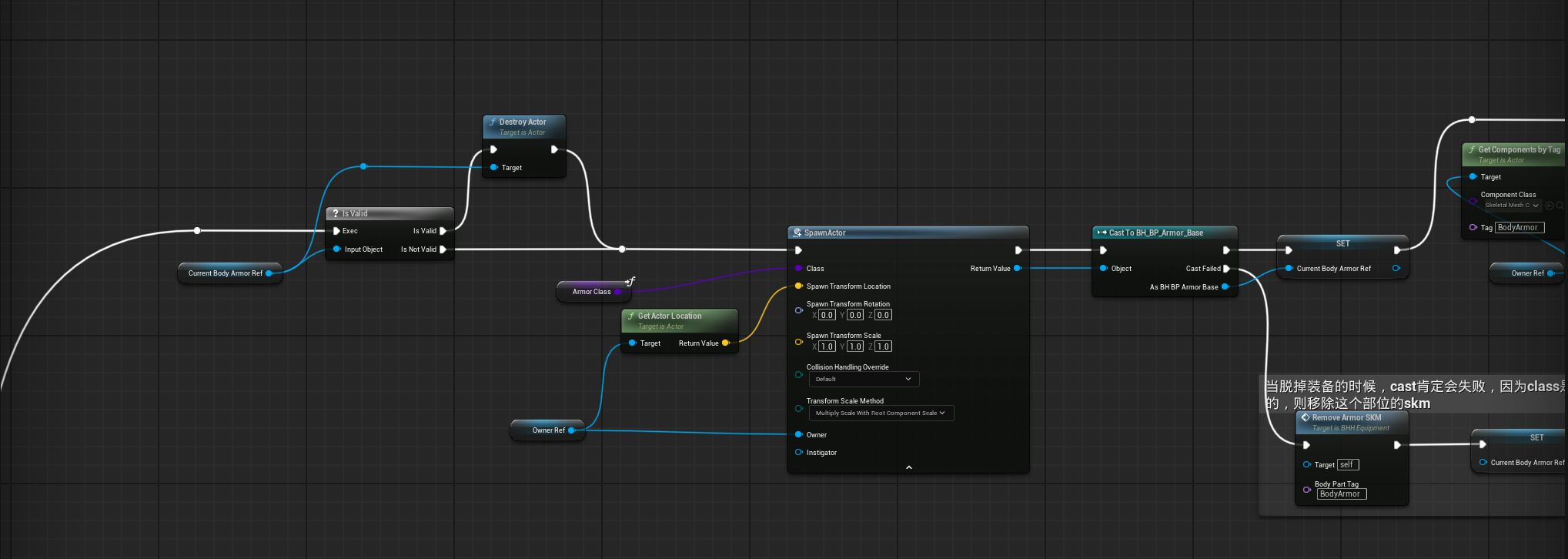Edit Spawn Transform Rotation X value
The height and width of the screenshot is (559, 1568).
(x=827, y=315)
